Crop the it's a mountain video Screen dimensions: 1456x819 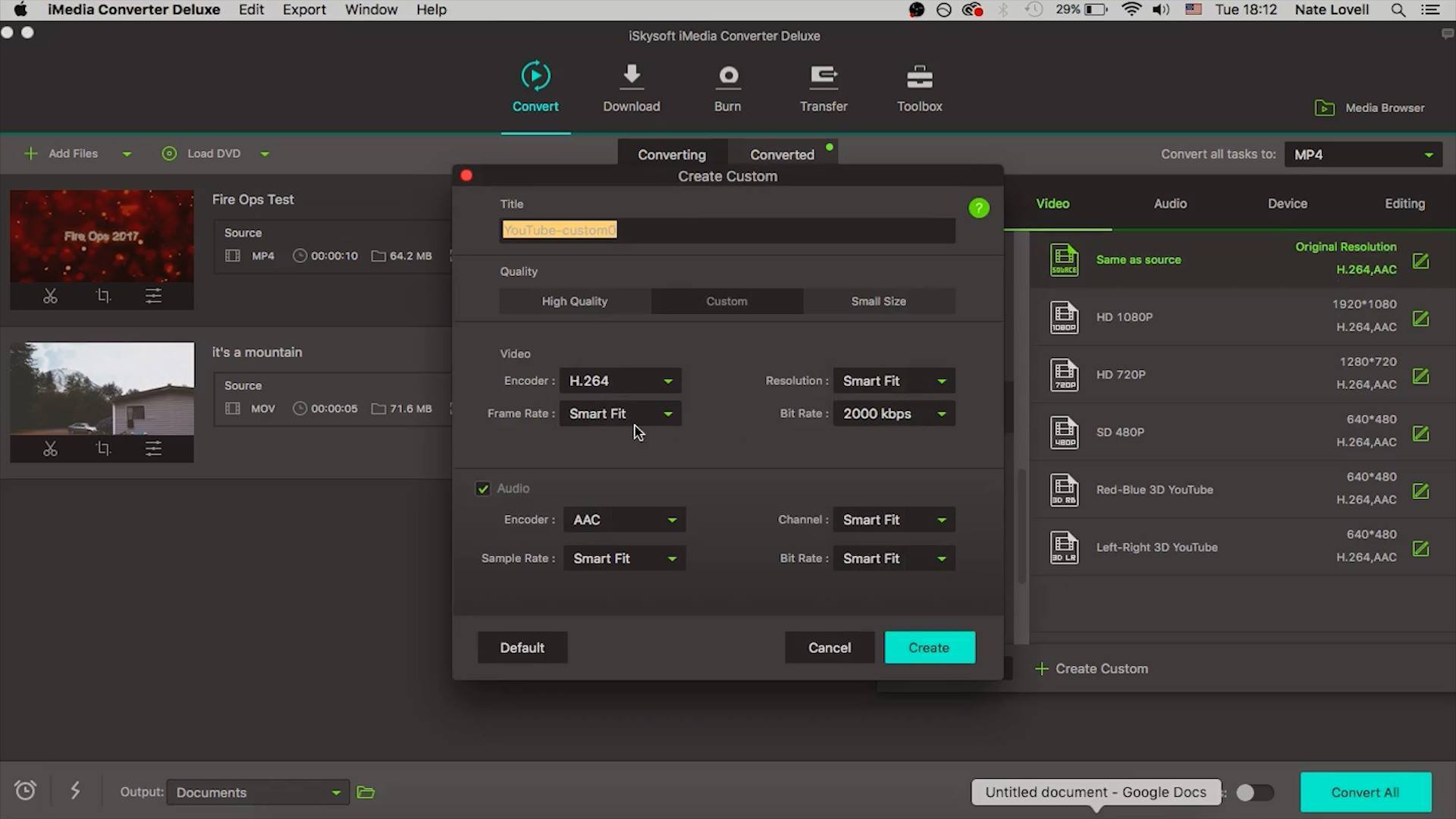(x=103, y=449)
